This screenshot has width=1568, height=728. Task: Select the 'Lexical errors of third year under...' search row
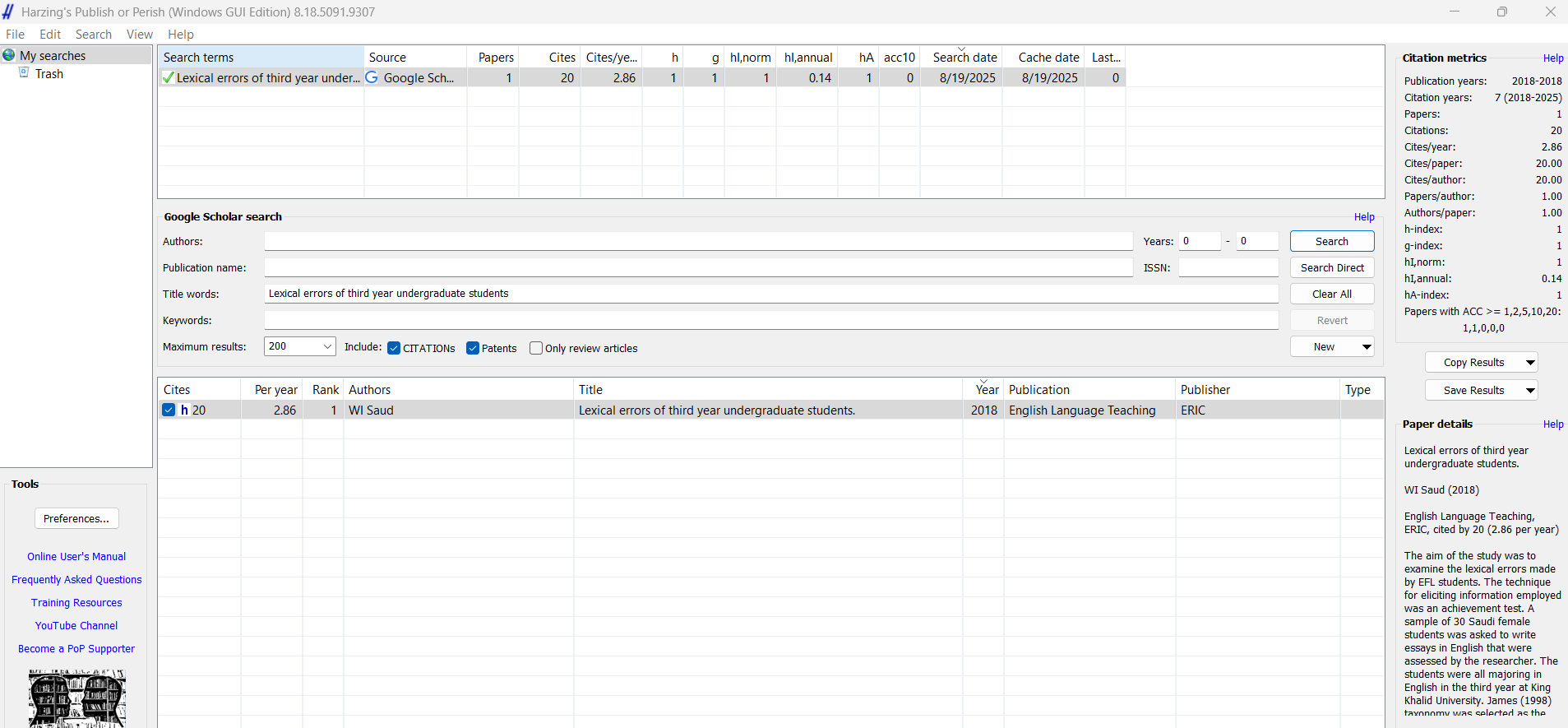(642, 77)
